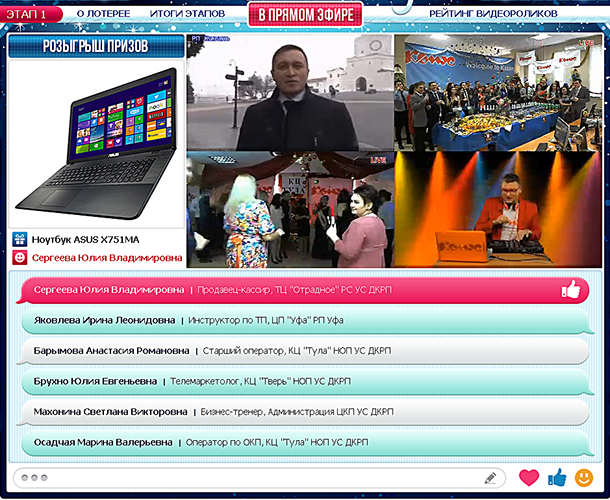This screenshot has height=500, width=610.
Task: Select the Махонина Светлана Викторовна chat row
Action: [x=303, y=412]
